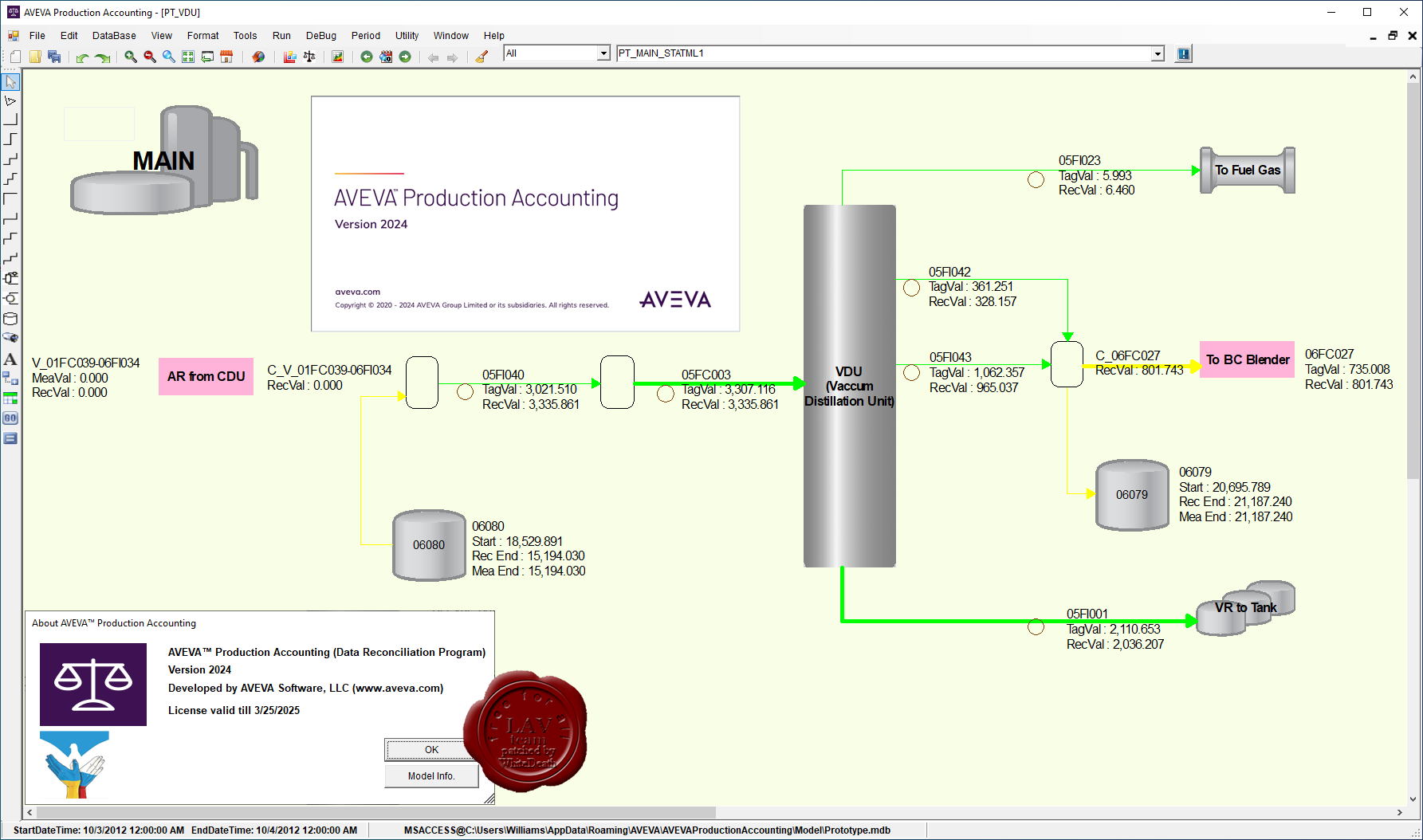Viewport: 1423px width, 840px height.
Task: Click the broom clear icon
Action: (482, 57)
